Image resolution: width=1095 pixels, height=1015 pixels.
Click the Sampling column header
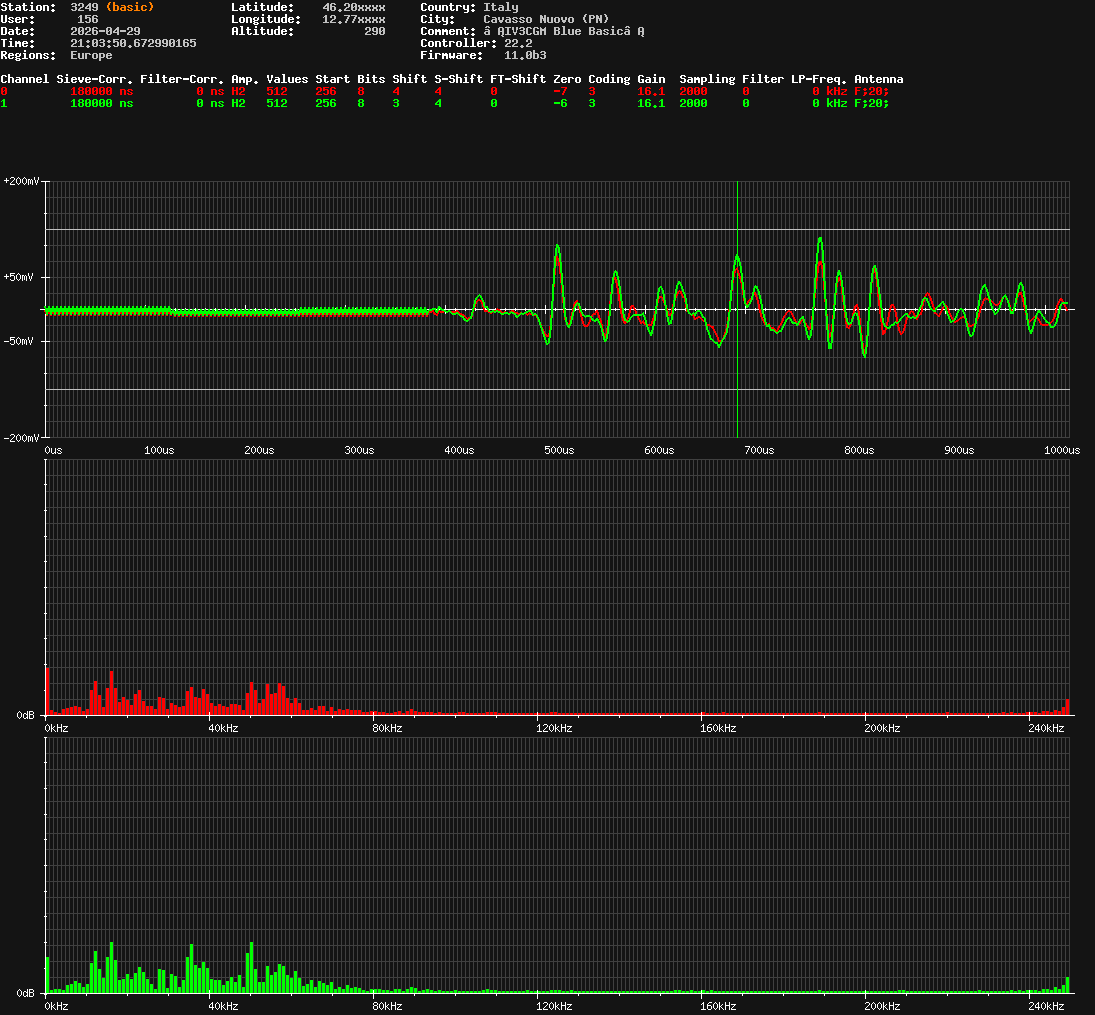pos(707,79)
